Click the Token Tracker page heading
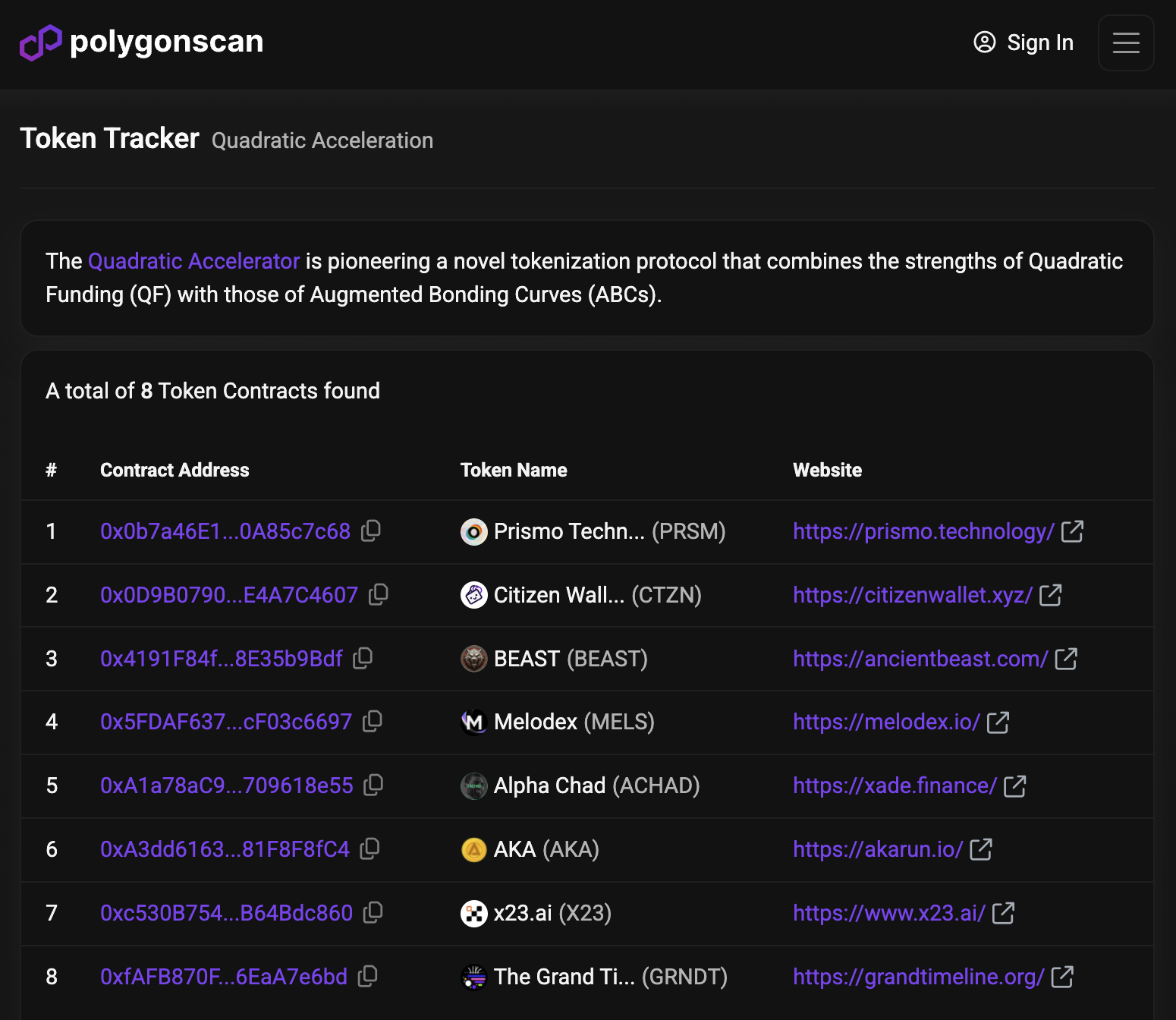 point(109,139)
